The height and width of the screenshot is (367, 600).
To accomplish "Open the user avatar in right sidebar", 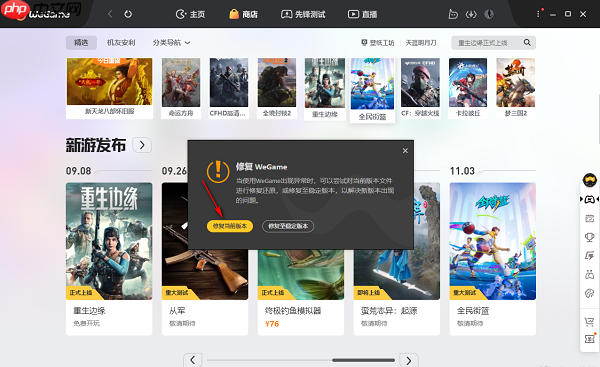I will pyautogui.click(x=590, y=180).
